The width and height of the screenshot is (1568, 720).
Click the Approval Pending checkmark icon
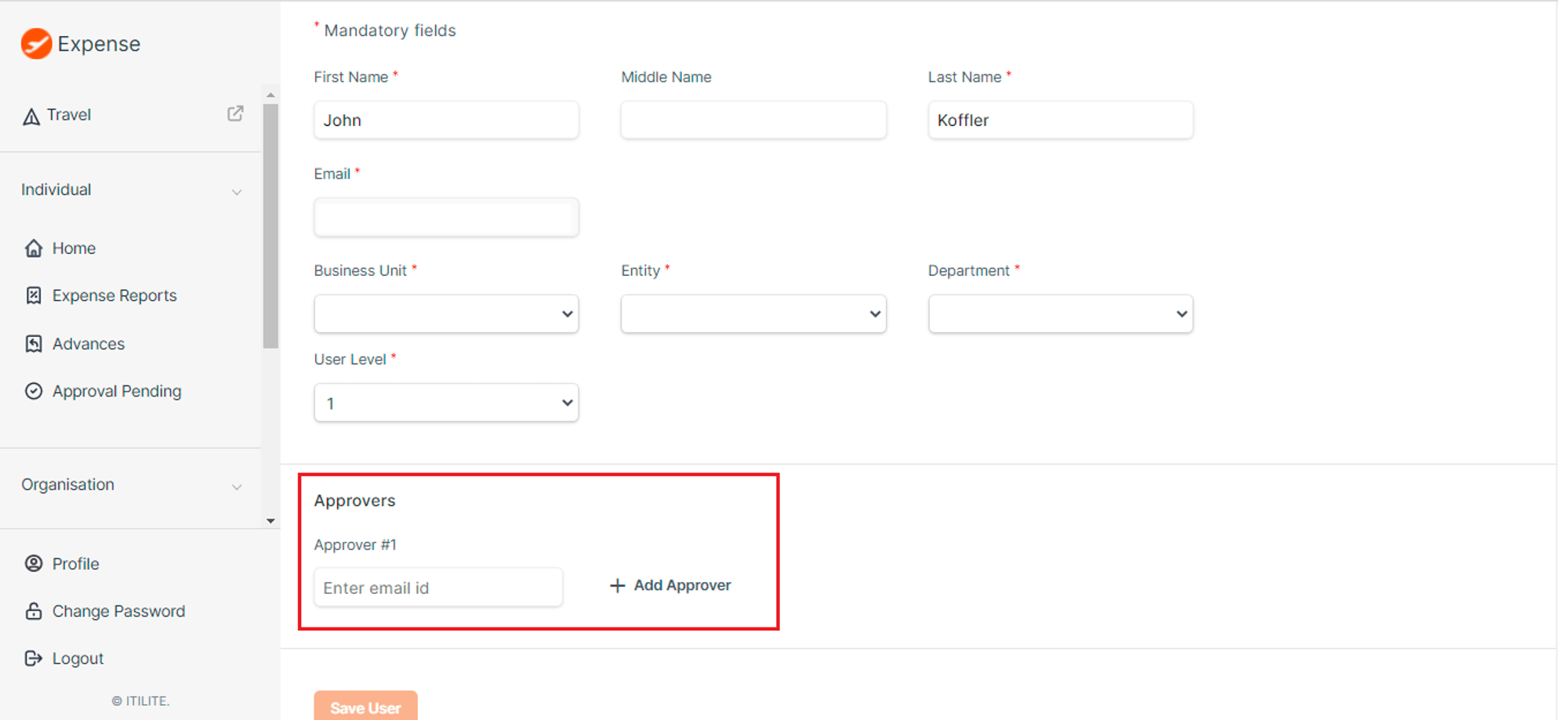[34, 390]
